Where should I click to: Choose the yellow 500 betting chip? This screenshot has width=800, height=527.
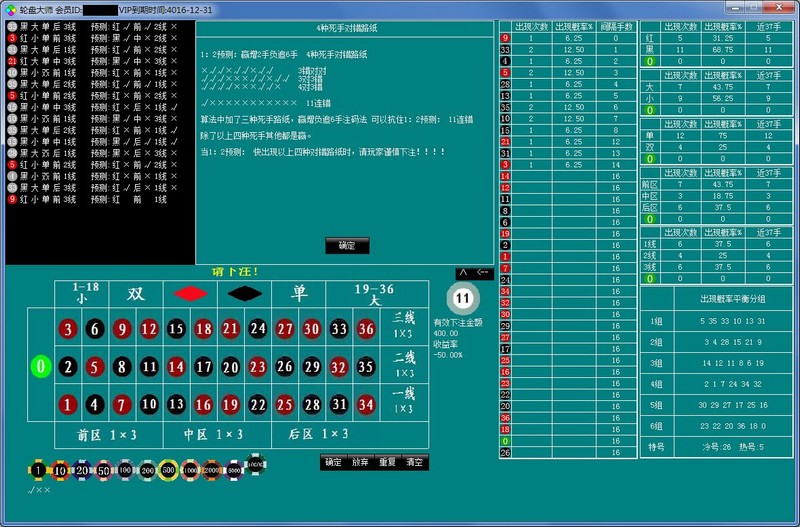(168, 469)
